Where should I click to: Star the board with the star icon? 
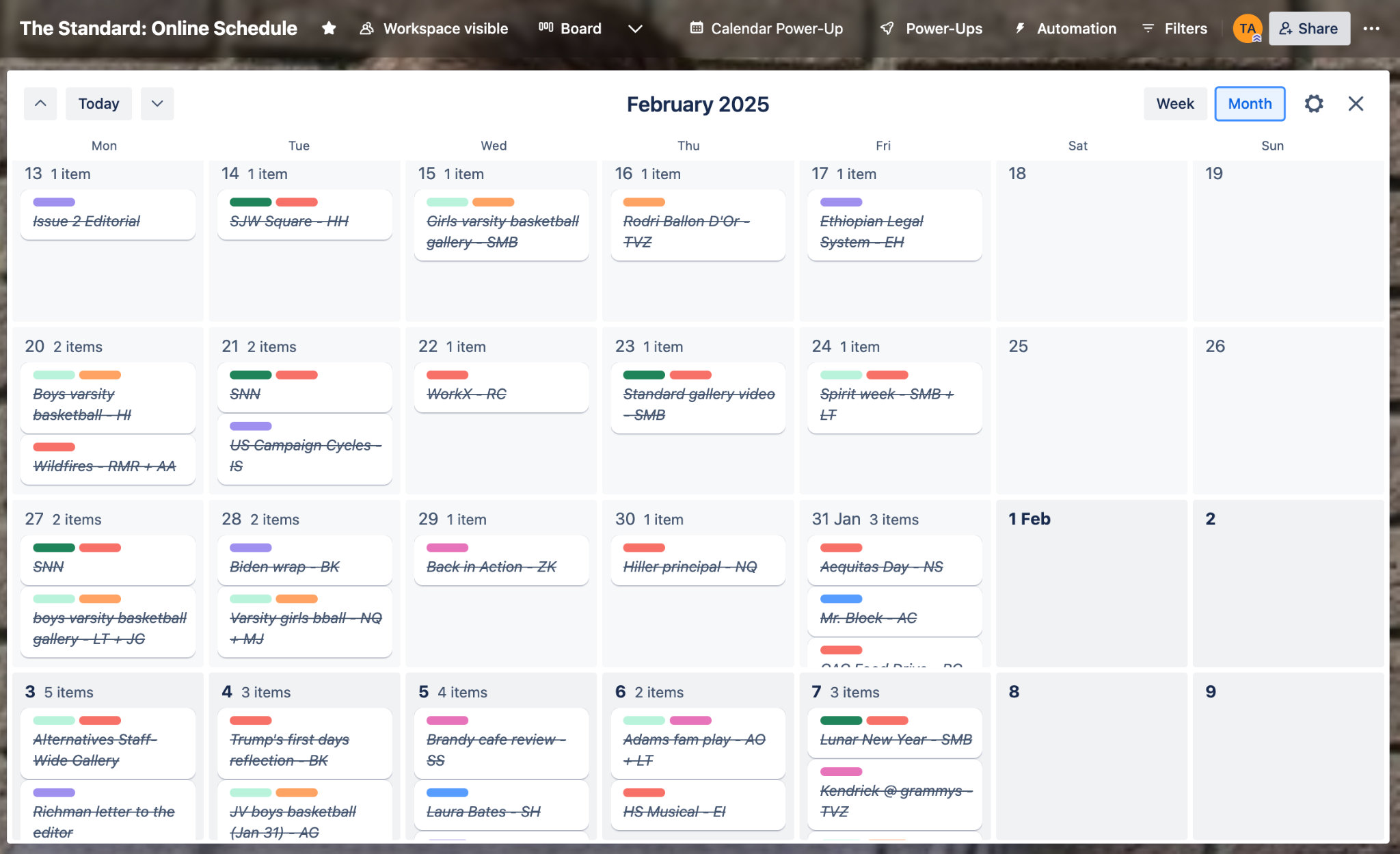point(329,28)
